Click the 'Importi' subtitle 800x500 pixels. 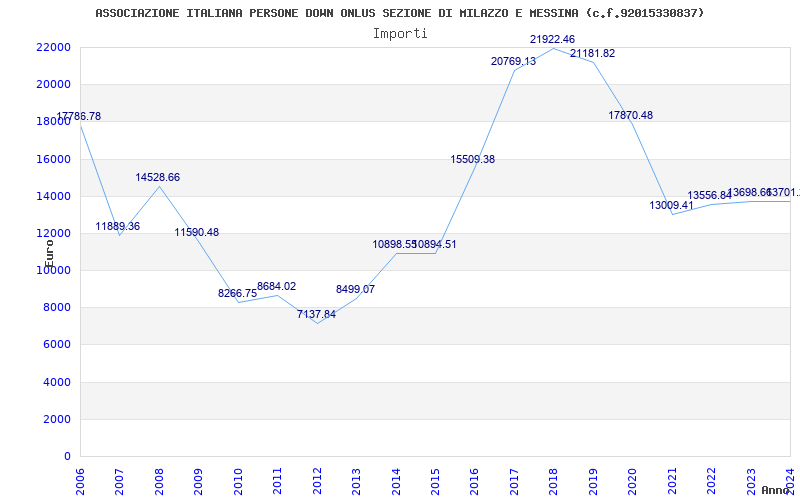pos(400,34)
